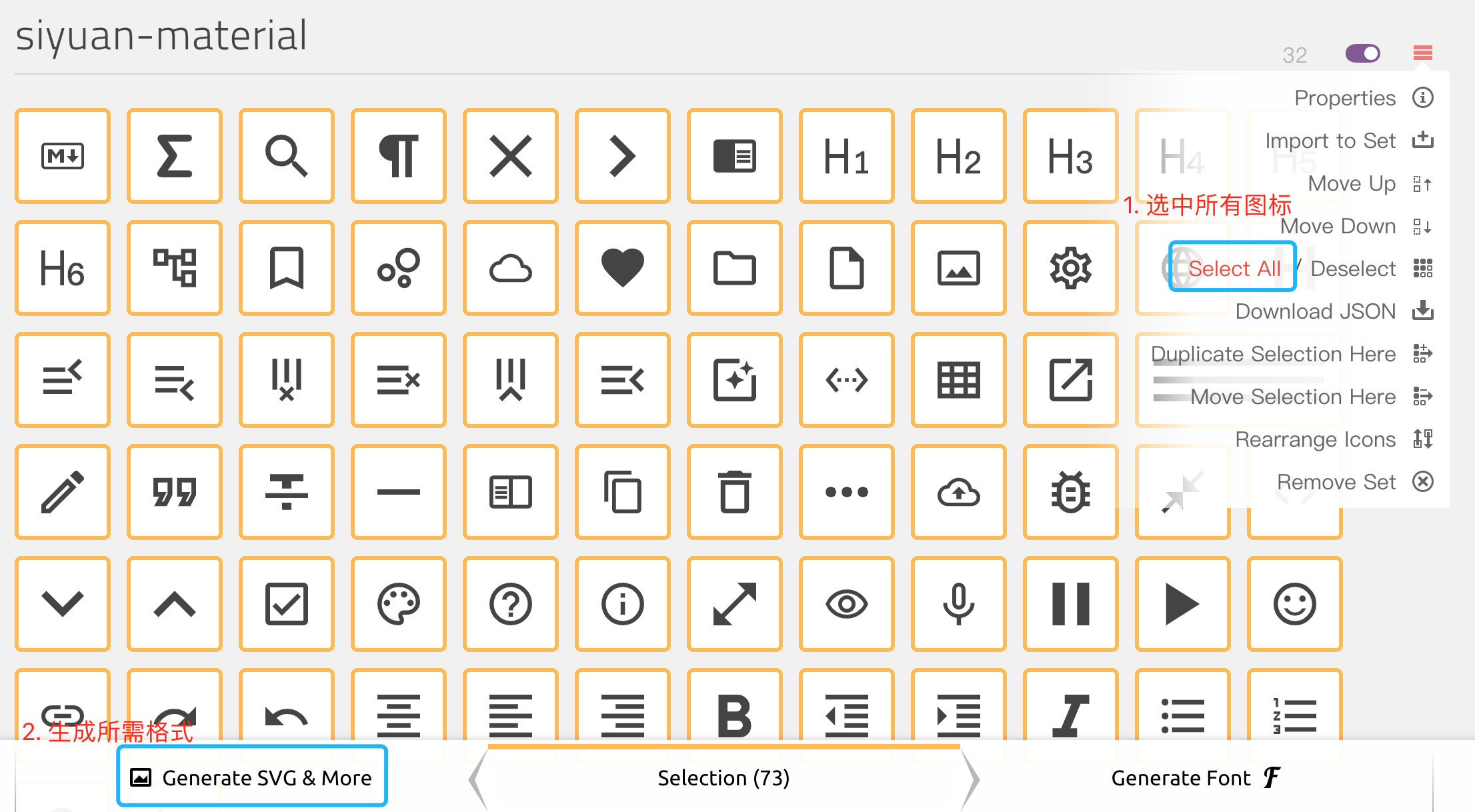
Task: Choose Select All in the menu
Action: 1234,269
